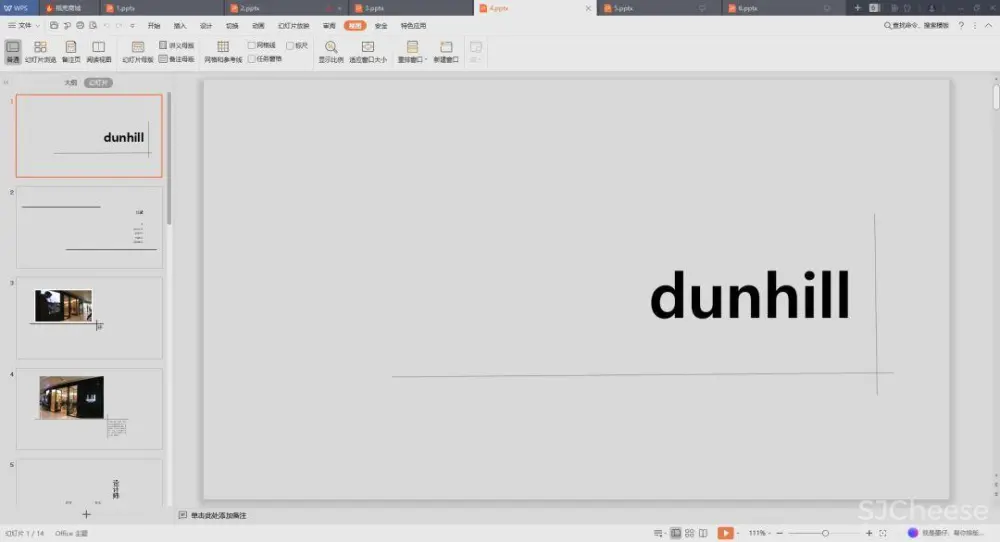
Task: Expand the File (文件) menu dropdown
Action: 24,25
